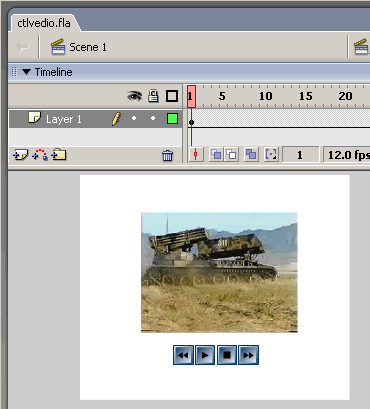Lock all layers via padlock icon
This screenshot has height=409, width=370.
153,96
